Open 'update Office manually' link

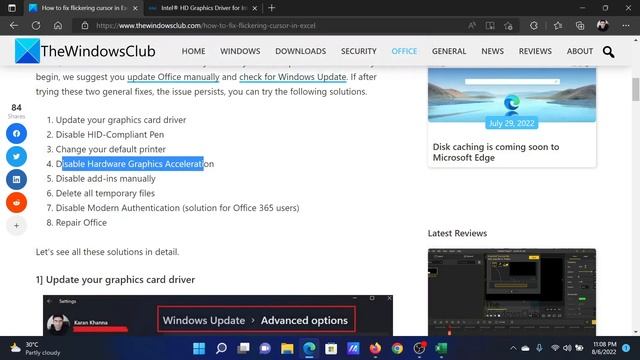tap(173, 77)
